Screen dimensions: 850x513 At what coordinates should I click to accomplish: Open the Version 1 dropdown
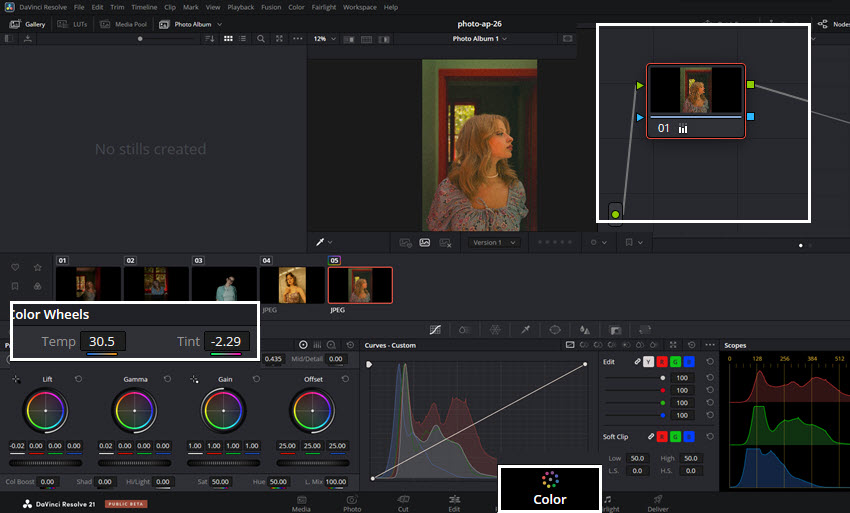pos(494,242)
